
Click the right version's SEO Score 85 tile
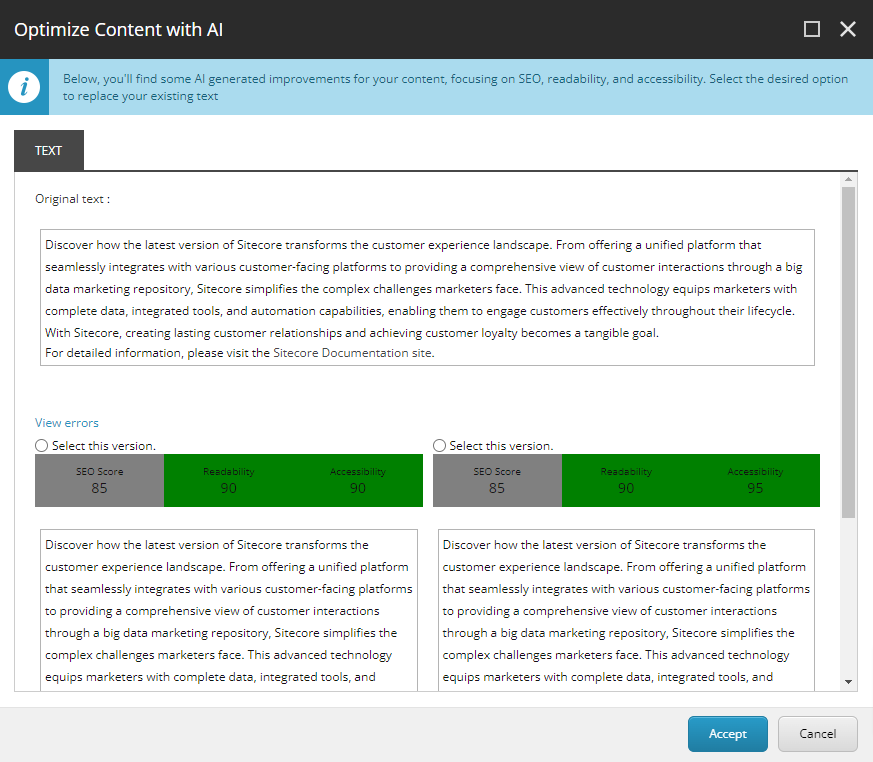[497, 480]
